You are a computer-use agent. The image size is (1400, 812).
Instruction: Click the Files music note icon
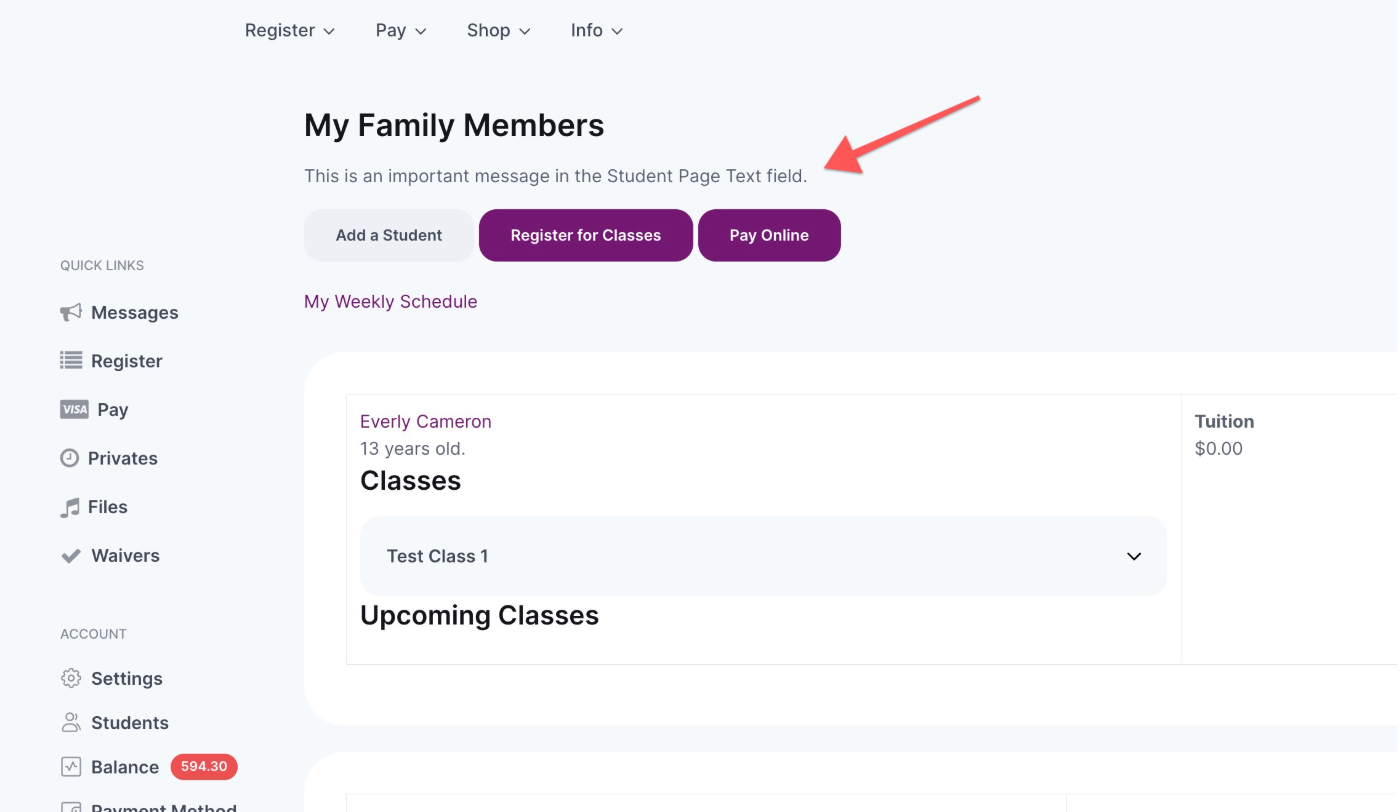[x=69, y=507]
